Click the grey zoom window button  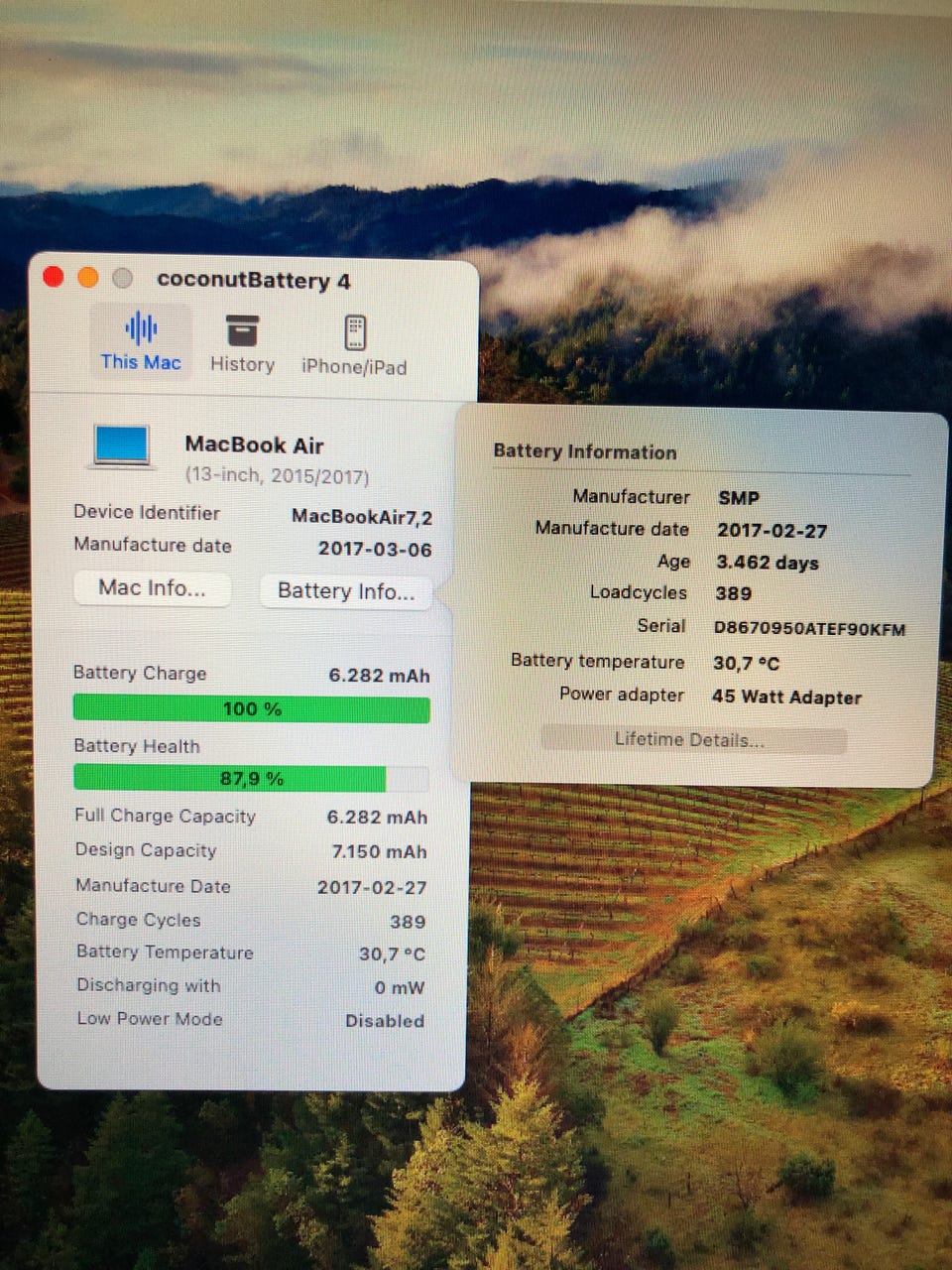pos(123,279)
